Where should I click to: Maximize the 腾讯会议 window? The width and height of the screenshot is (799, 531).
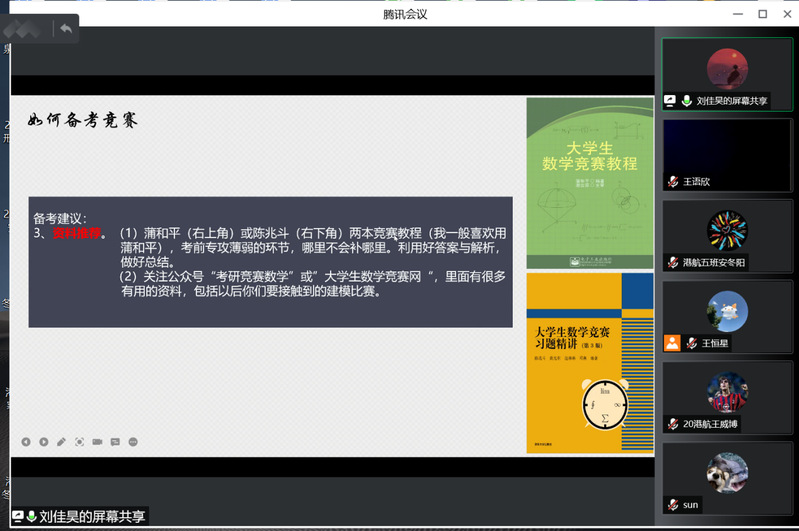[x=762, y=13]
